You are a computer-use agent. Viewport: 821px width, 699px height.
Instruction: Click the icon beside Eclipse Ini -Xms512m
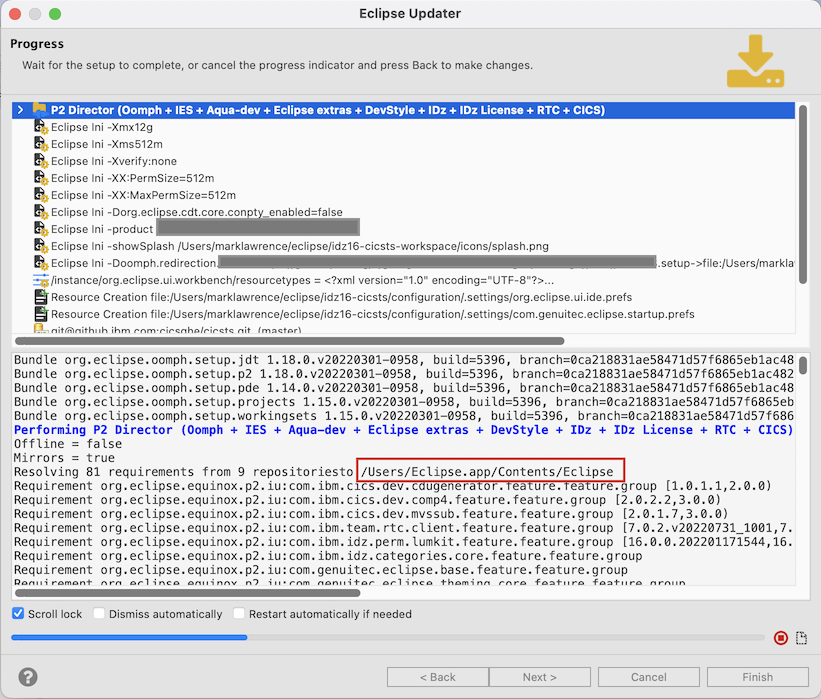pyautogui.click(x=40, y=144)
